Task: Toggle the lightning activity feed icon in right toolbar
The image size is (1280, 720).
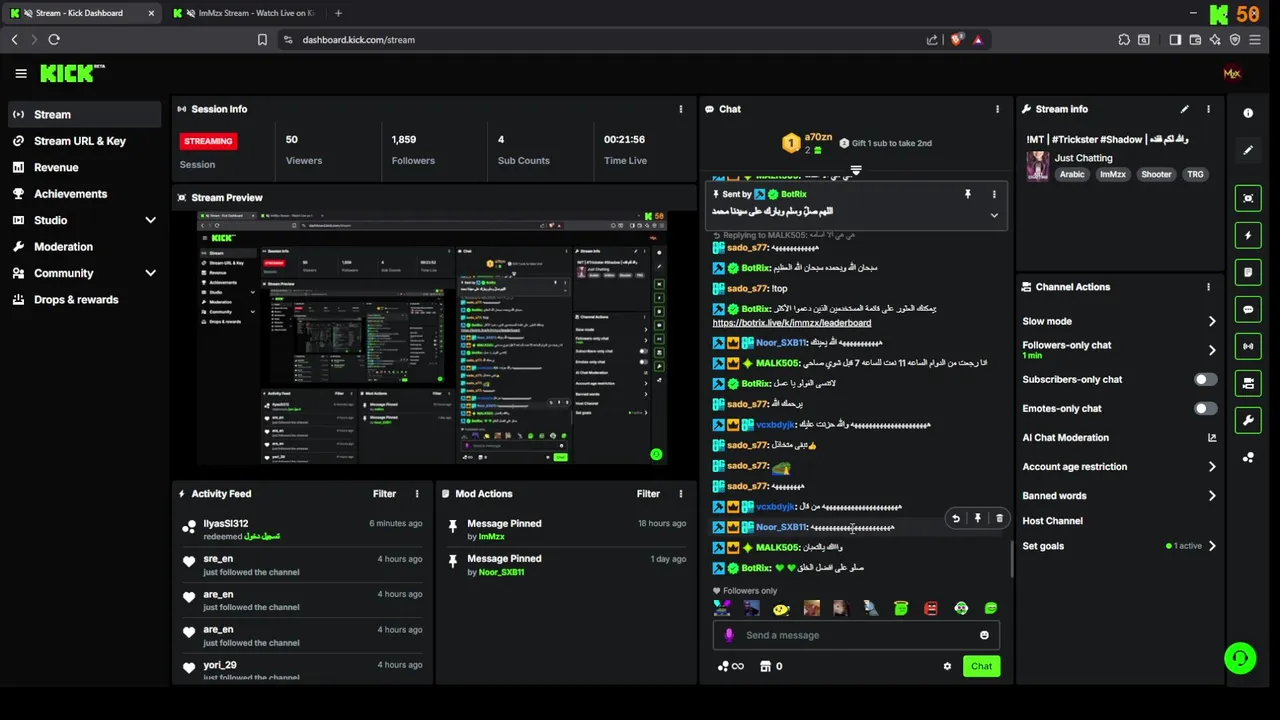Action: click(1248, 236)
